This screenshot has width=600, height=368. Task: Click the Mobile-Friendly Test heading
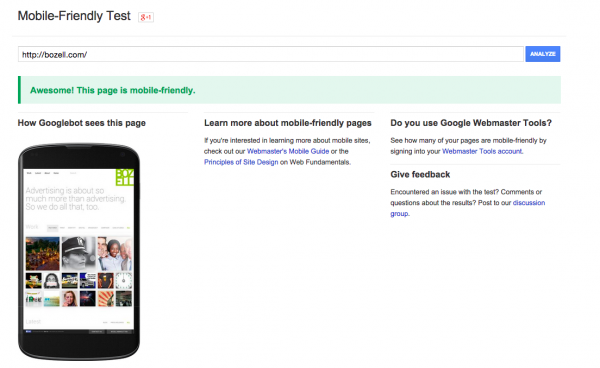[x=74, y=16]
